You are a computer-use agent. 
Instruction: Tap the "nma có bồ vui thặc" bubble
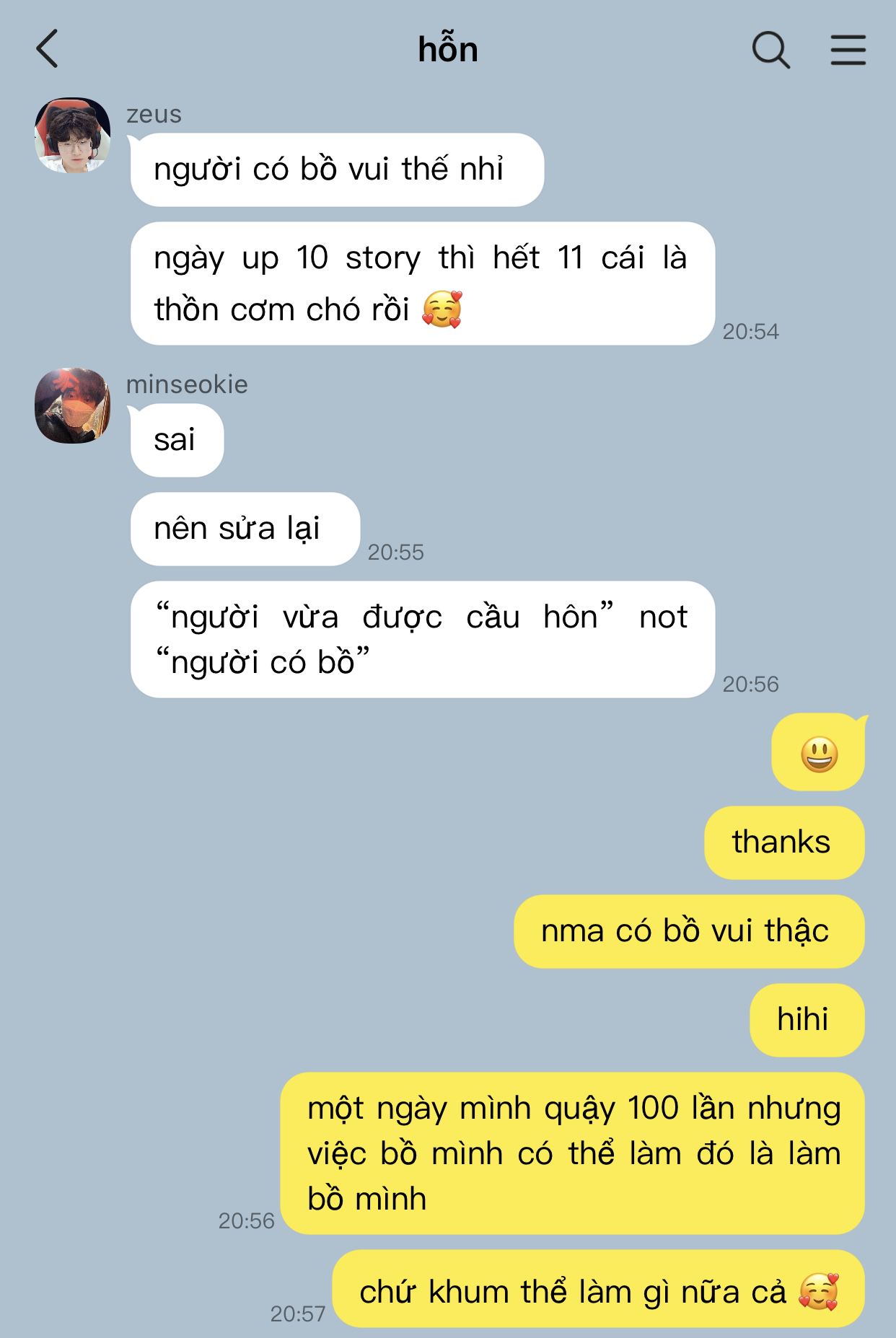[x=689, y=931]
